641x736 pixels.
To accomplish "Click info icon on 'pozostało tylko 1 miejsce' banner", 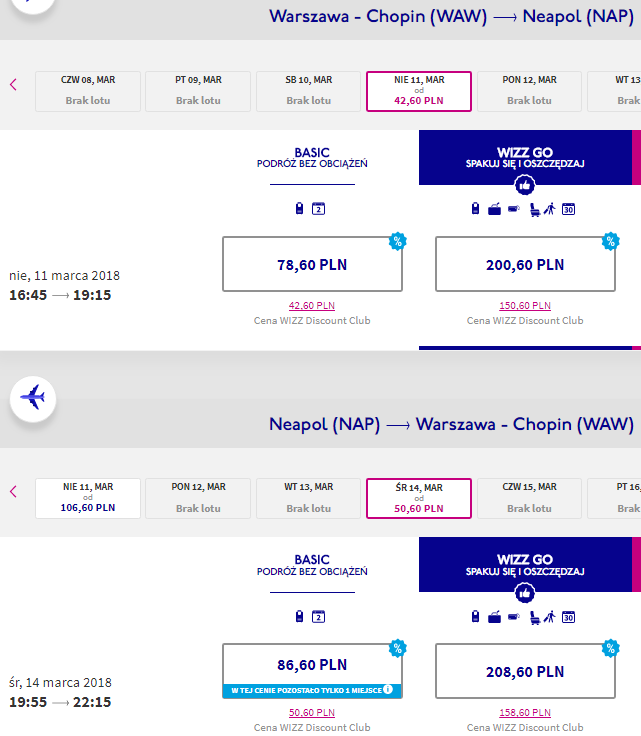I will tap(388, 689).
